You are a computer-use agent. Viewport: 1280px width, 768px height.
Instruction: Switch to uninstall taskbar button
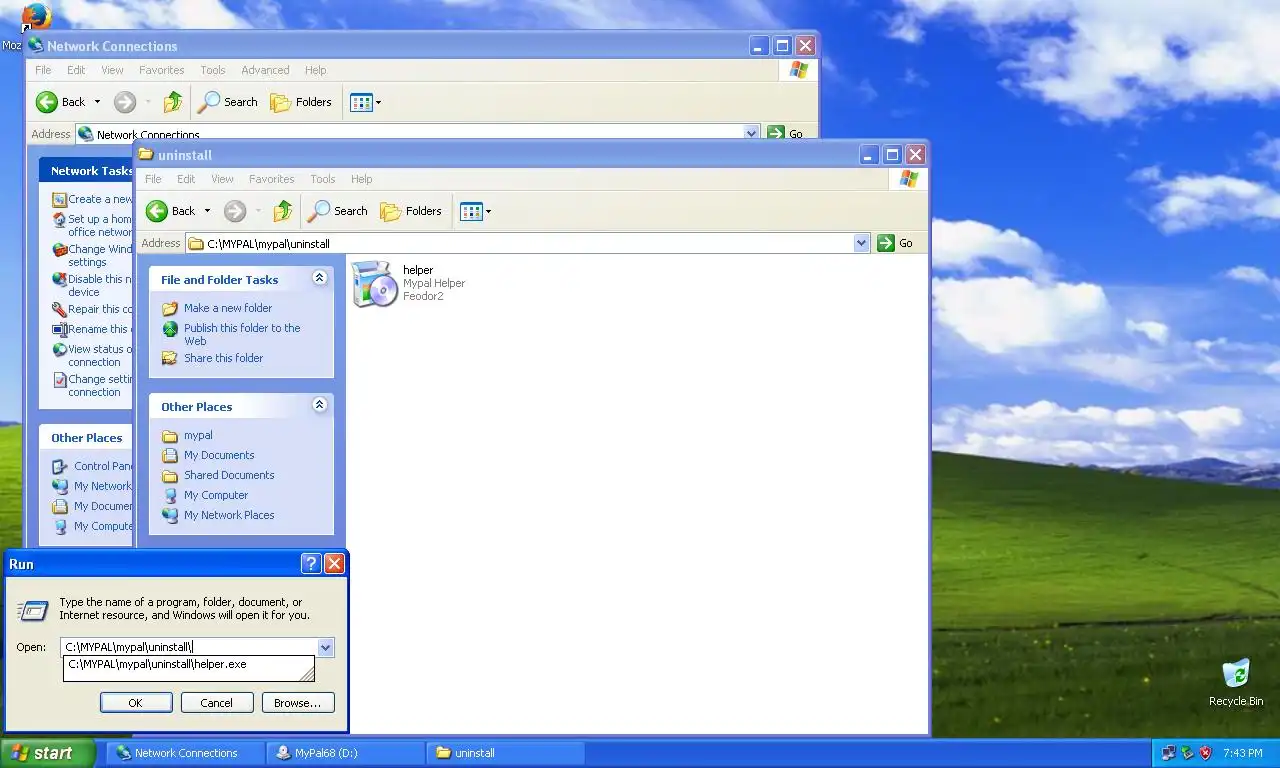505,753
